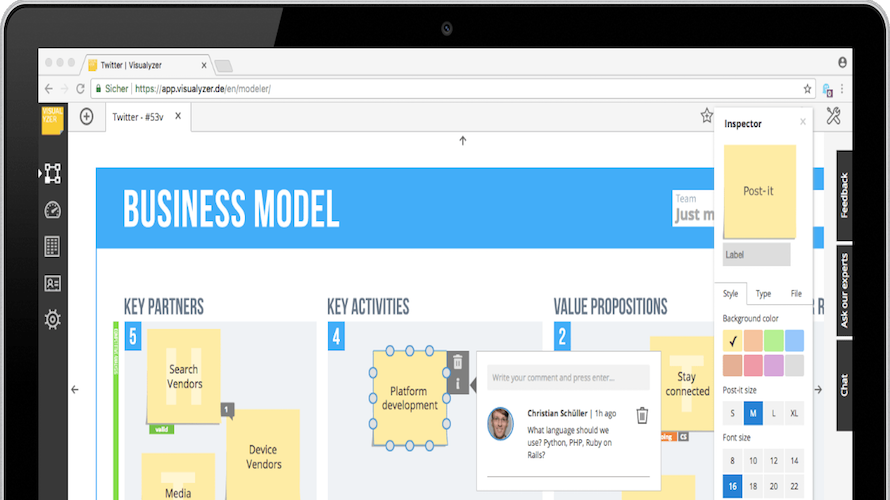Set post-it size to M
890x500 pixels.
tap(753, 413)
